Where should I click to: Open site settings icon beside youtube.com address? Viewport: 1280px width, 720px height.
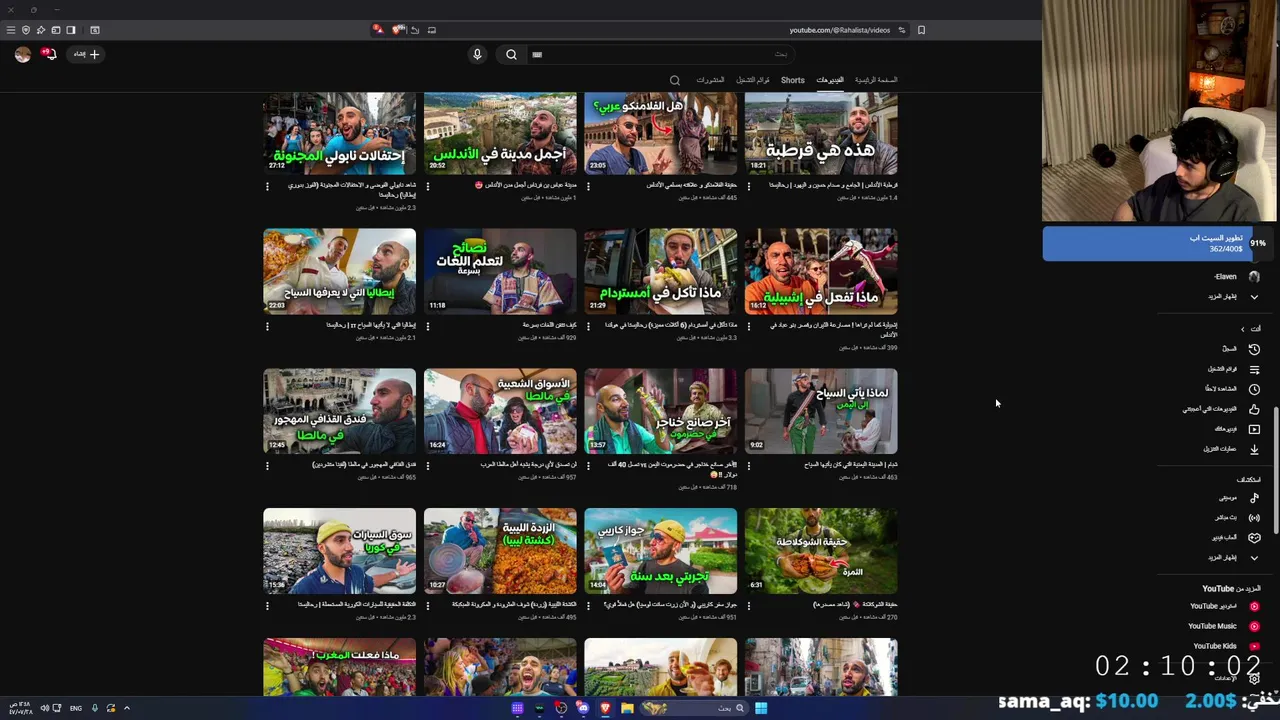901,30
